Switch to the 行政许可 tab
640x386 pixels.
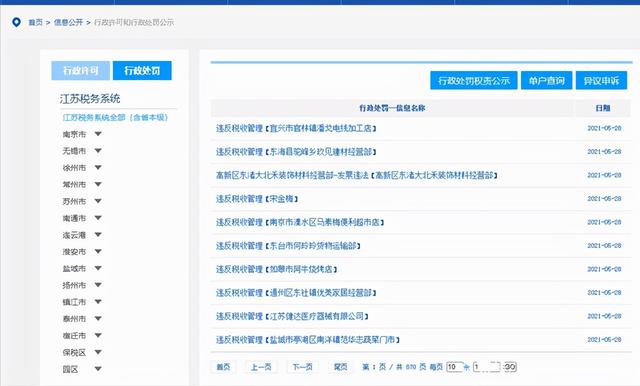coord(81,71)
